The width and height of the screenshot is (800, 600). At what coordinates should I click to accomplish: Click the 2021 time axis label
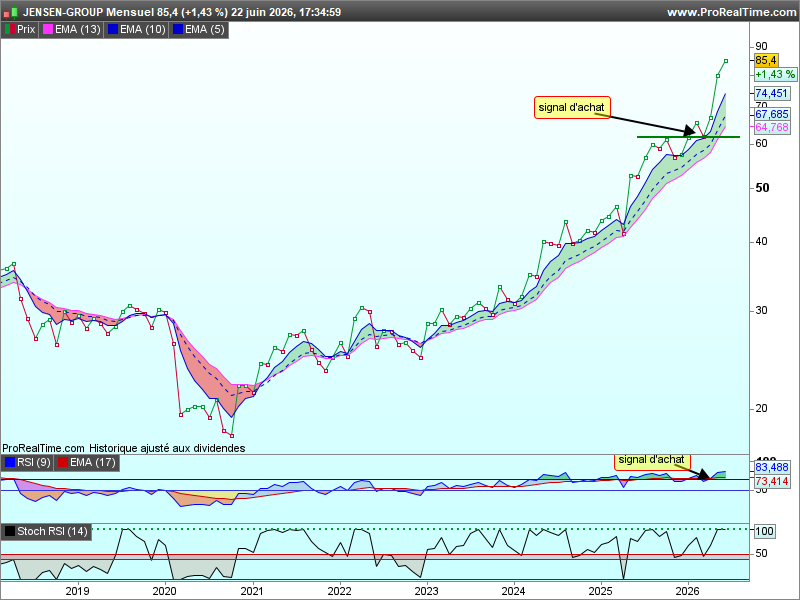coord(252,591)
